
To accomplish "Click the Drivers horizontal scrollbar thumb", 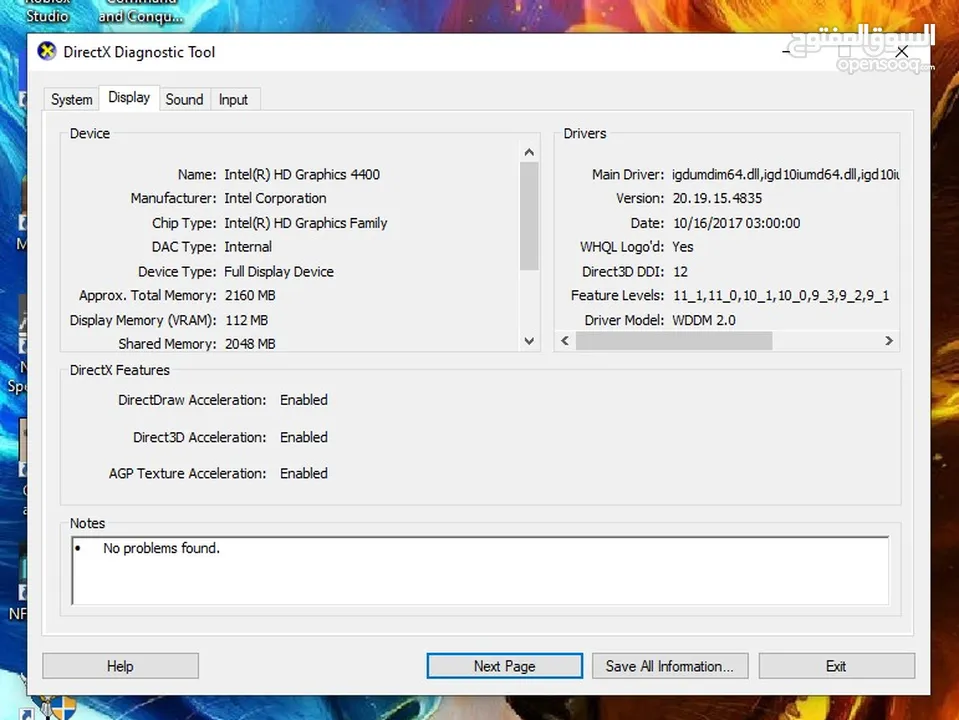I will tap(674, 341).
